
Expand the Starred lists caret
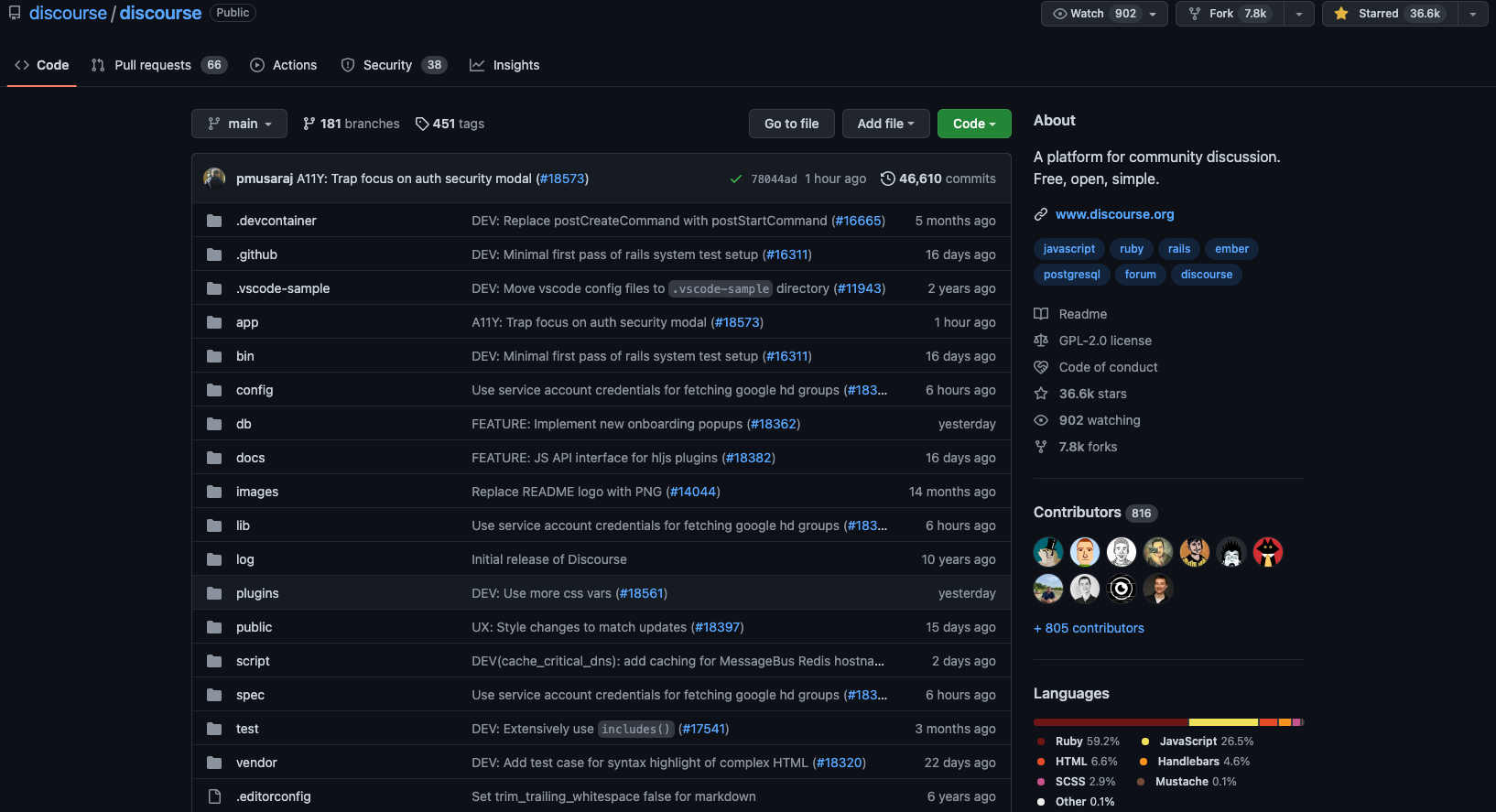tap(1473, 14)
